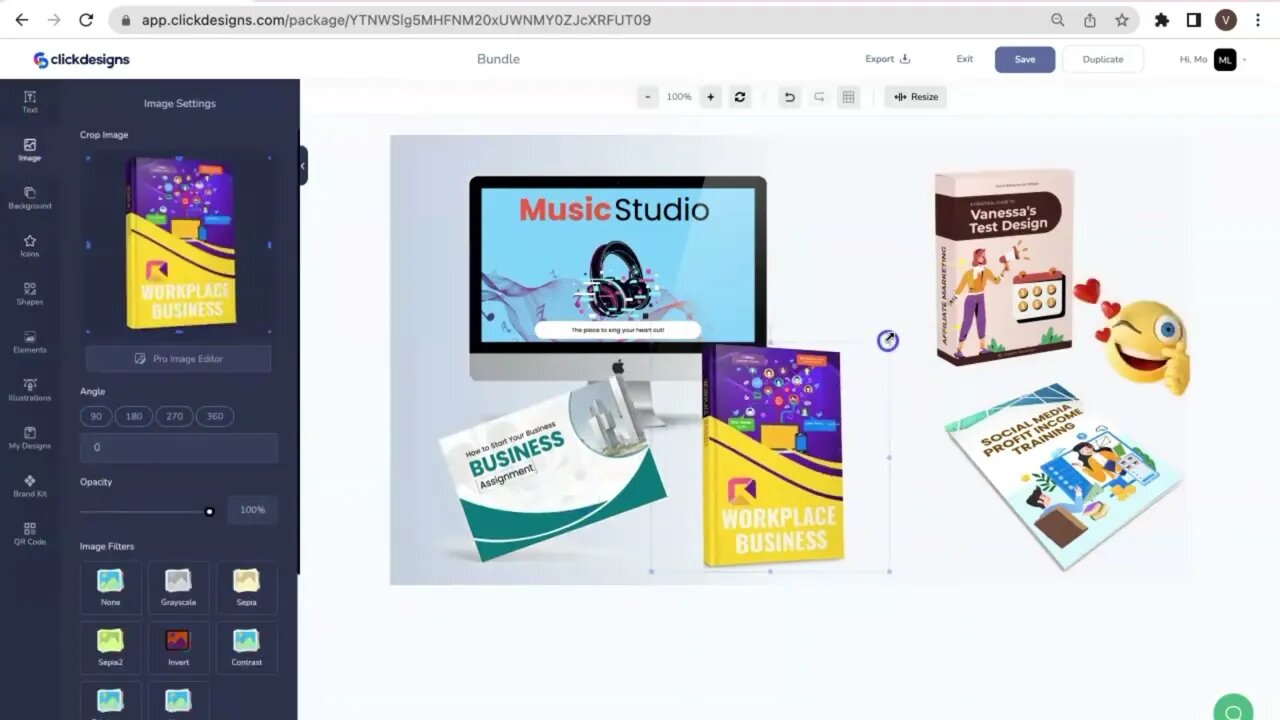The width and height of the screenshot is (1280, 720).
Task: Toggle the canvas grid
Action: click(848, 97)
